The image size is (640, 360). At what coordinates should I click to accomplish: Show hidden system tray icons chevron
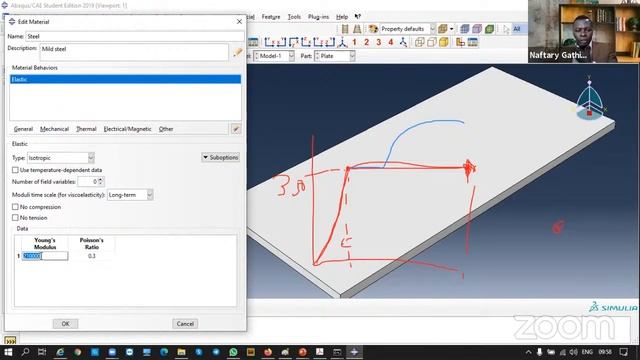point(528,352)
